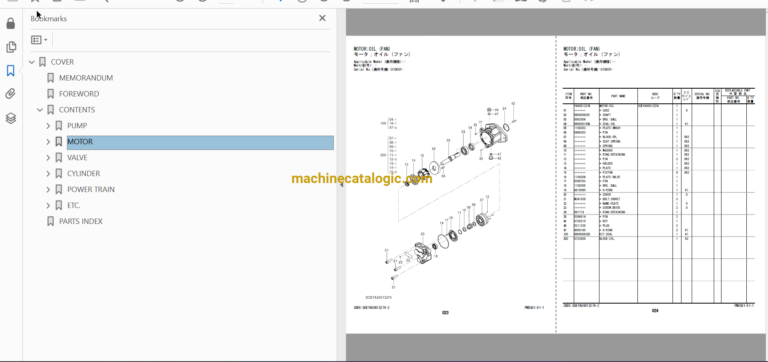Open the Layers panel icon
This screenshot has width=768, height=362.
coord(11,118)
